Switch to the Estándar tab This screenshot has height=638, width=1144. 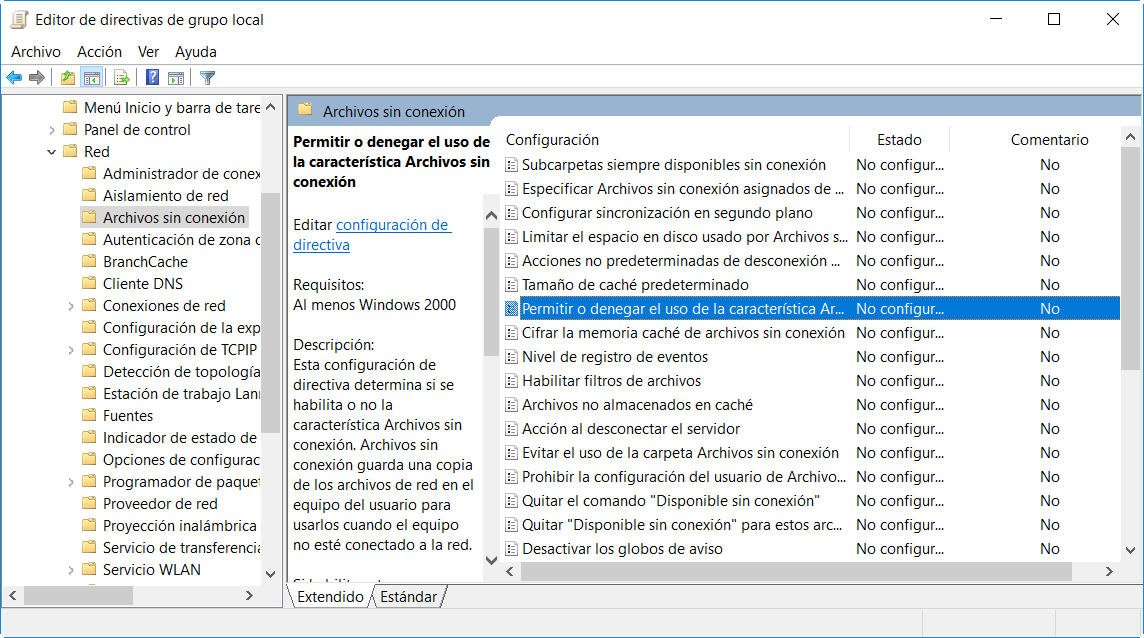pyautogui.click(x=409, y=596)
